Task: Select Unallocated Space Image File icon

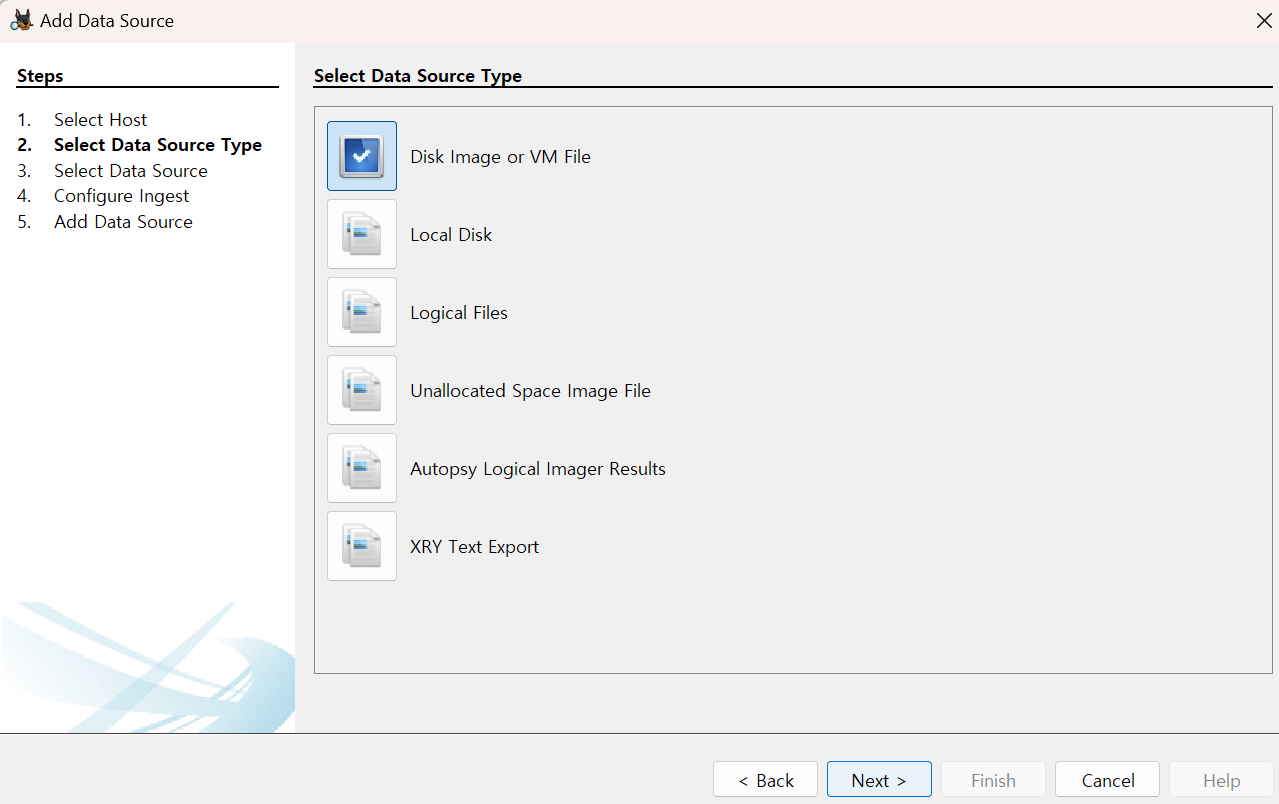Action: 362,390
